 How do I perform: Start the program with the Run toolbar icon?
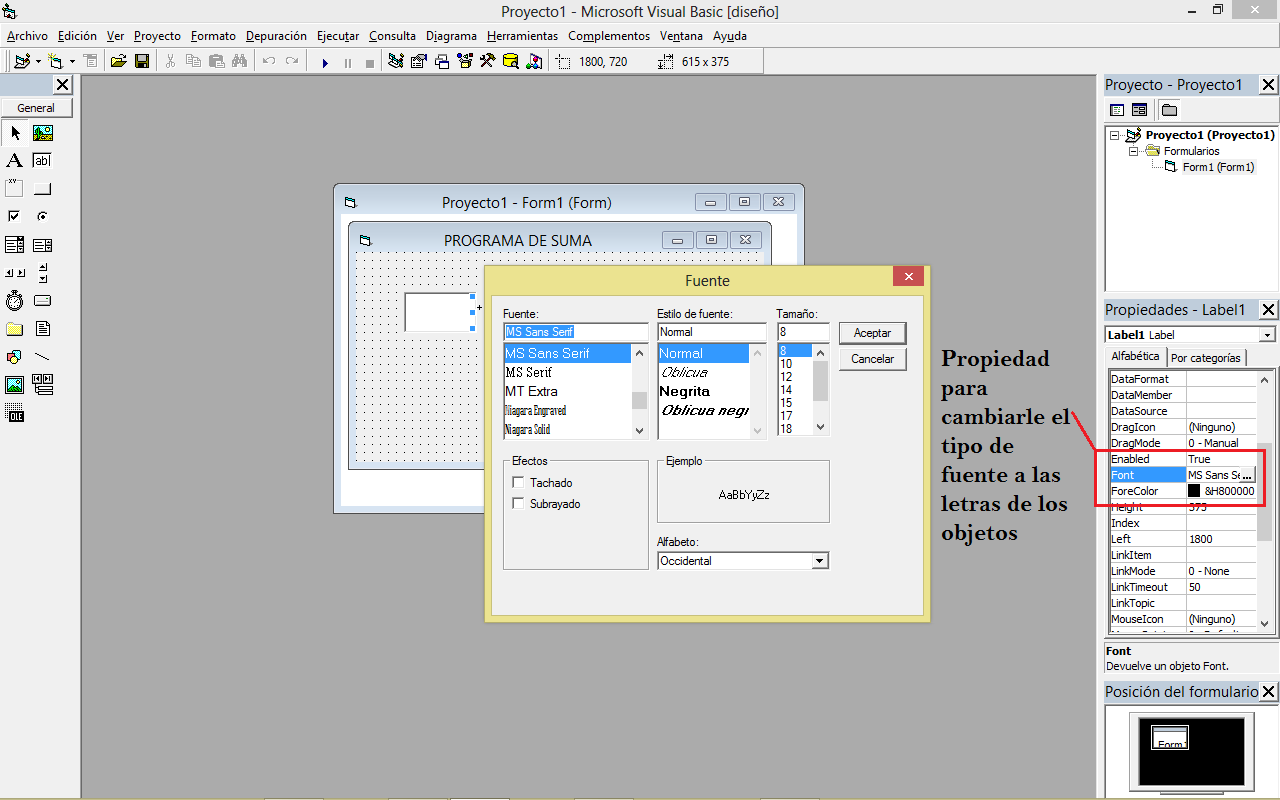tap(325, 61)
